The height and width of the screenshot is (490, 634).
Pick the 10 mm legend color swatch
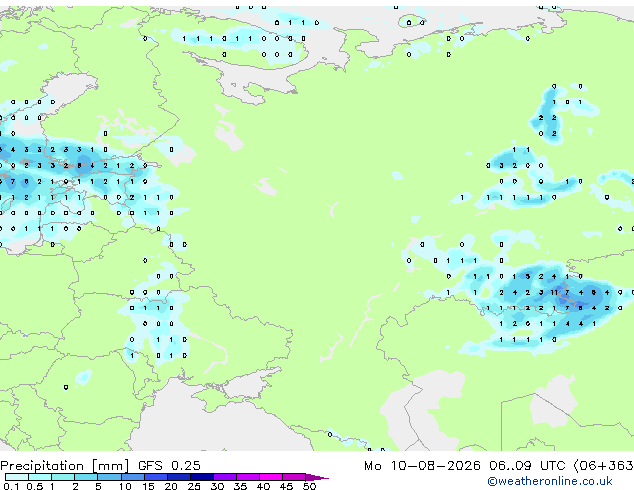[132, 477]
